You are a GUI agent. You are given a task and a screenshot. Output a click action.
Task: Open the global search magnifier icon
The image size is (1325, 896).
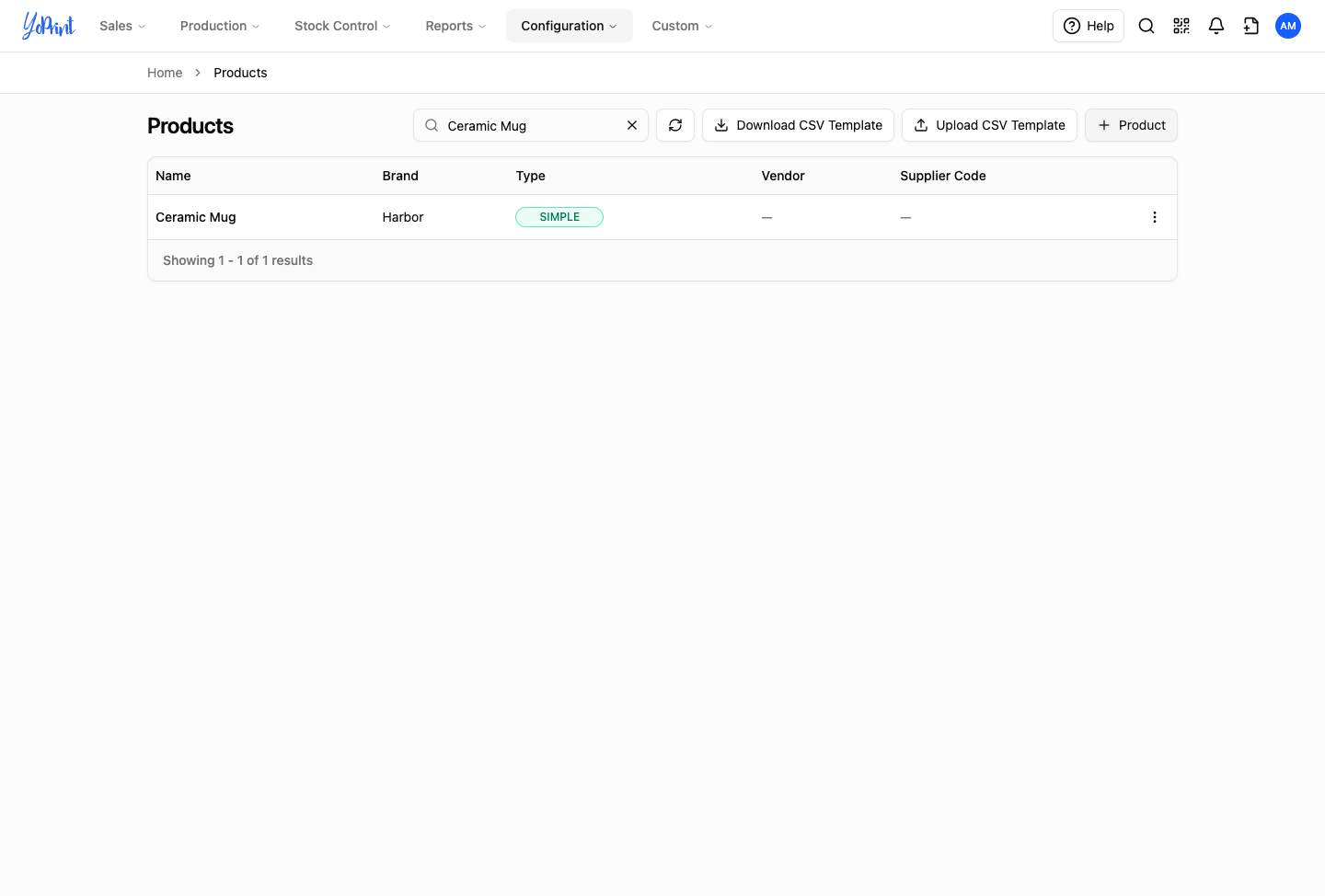[1146, 26]
